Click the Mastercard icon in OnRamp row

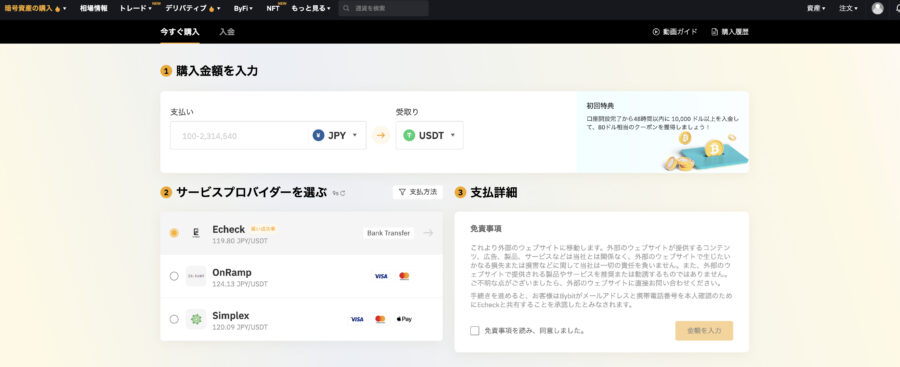[x=404, y=276]
